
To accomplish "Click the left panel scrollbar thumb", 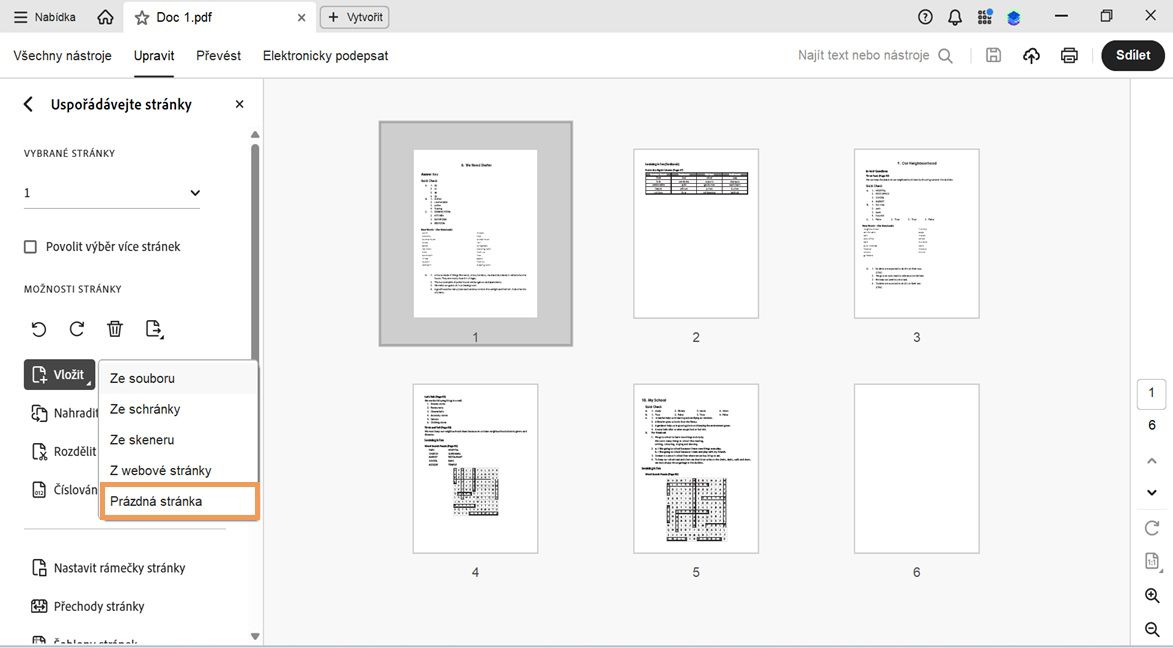I will click(255, 252).
